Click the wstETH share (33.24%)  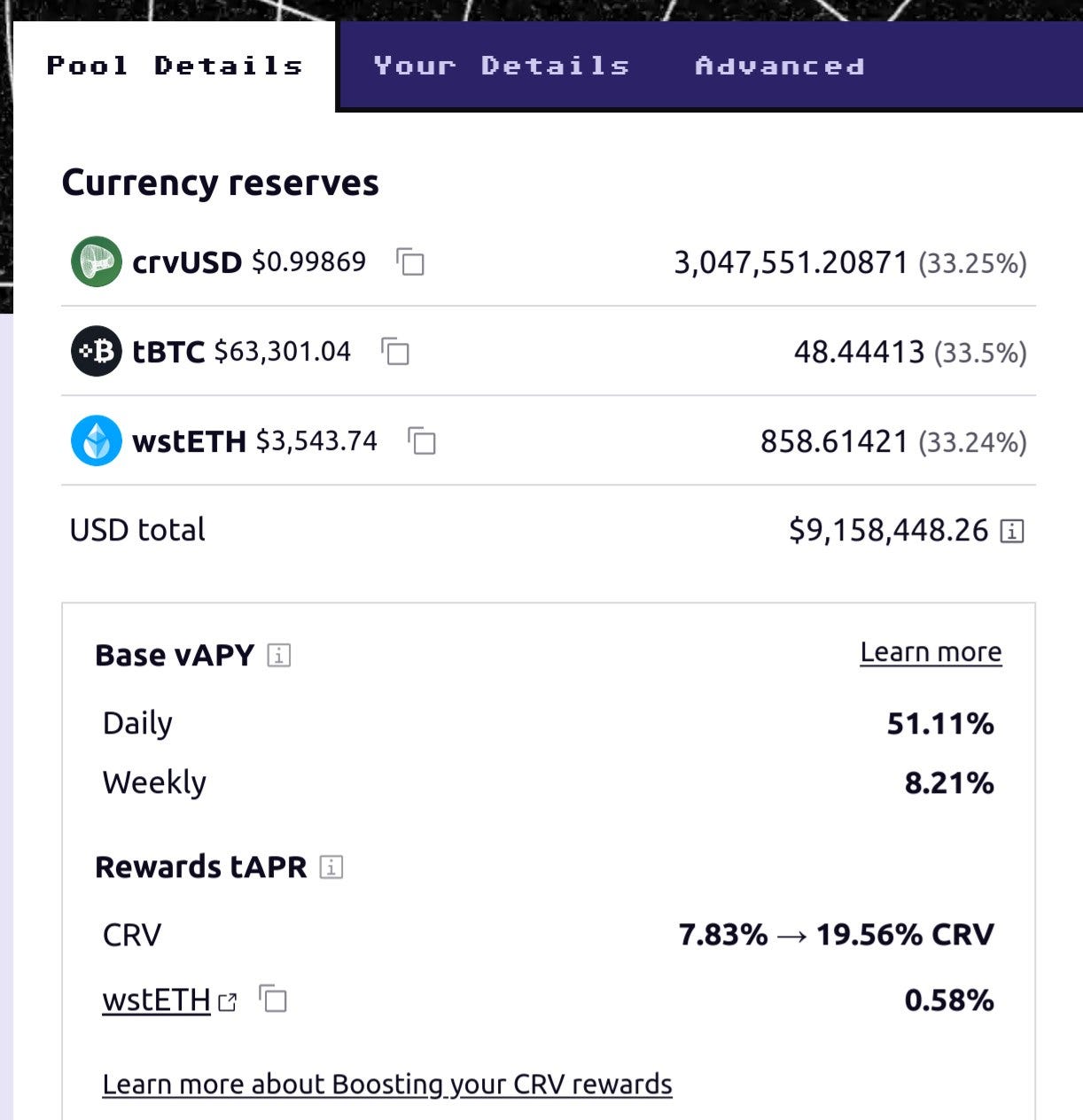(973, 442)
